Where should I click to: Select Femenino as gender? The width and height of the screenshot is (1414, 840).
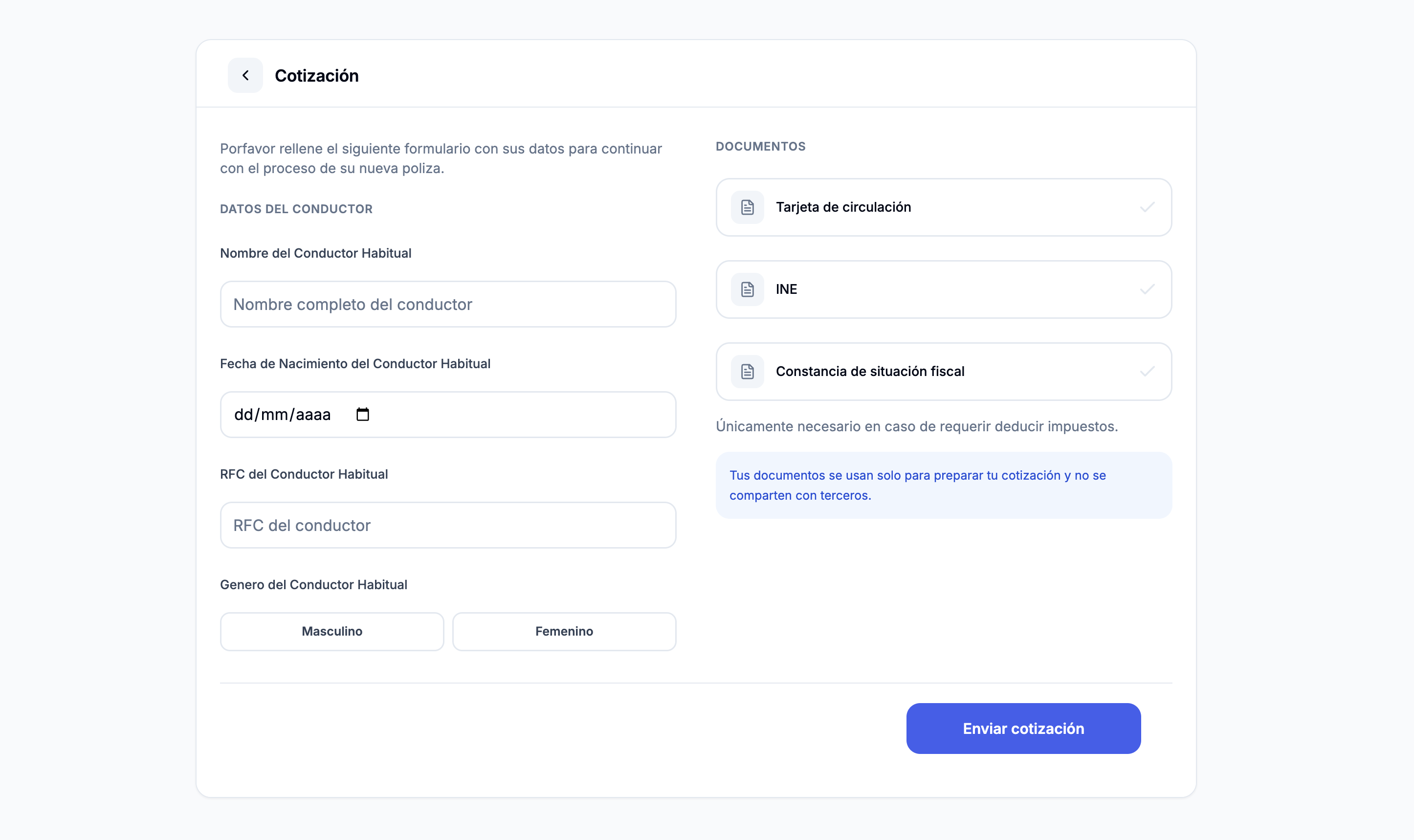tap(564, 631)
